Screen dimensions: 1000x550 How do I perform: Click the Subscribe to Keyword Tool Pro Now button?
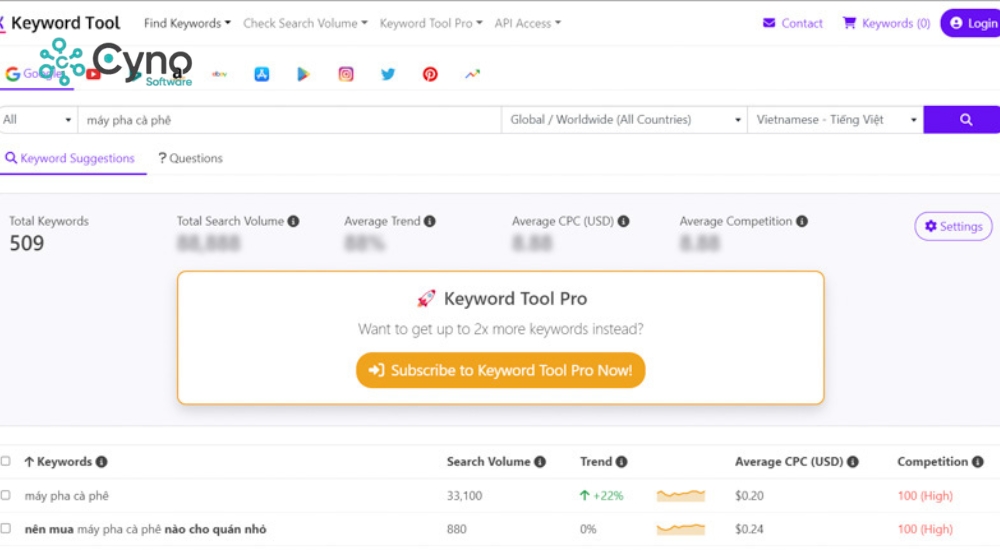click(x=501, y=370)
